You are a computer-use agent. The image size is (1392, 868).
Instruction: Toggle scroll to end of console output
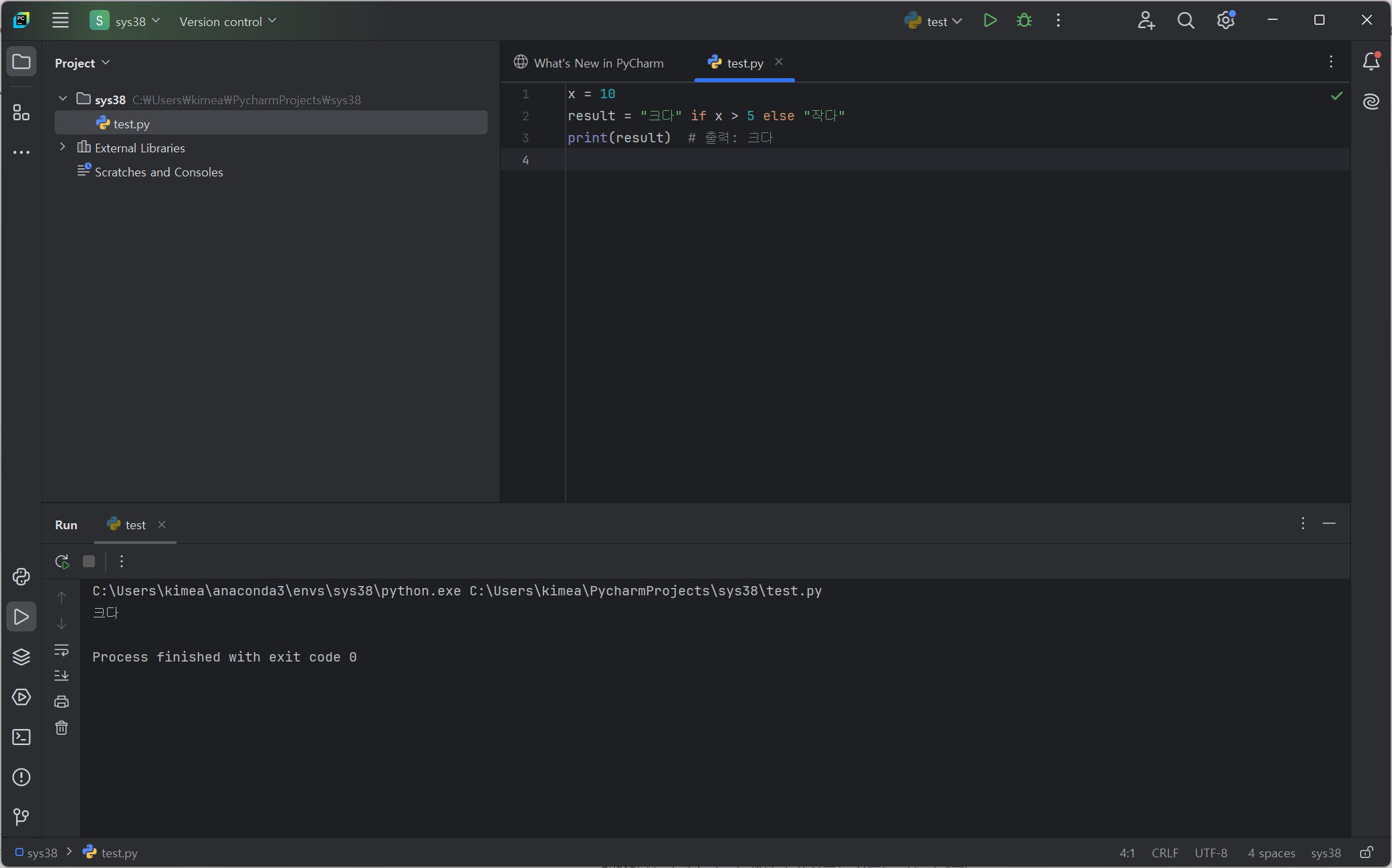62,676
